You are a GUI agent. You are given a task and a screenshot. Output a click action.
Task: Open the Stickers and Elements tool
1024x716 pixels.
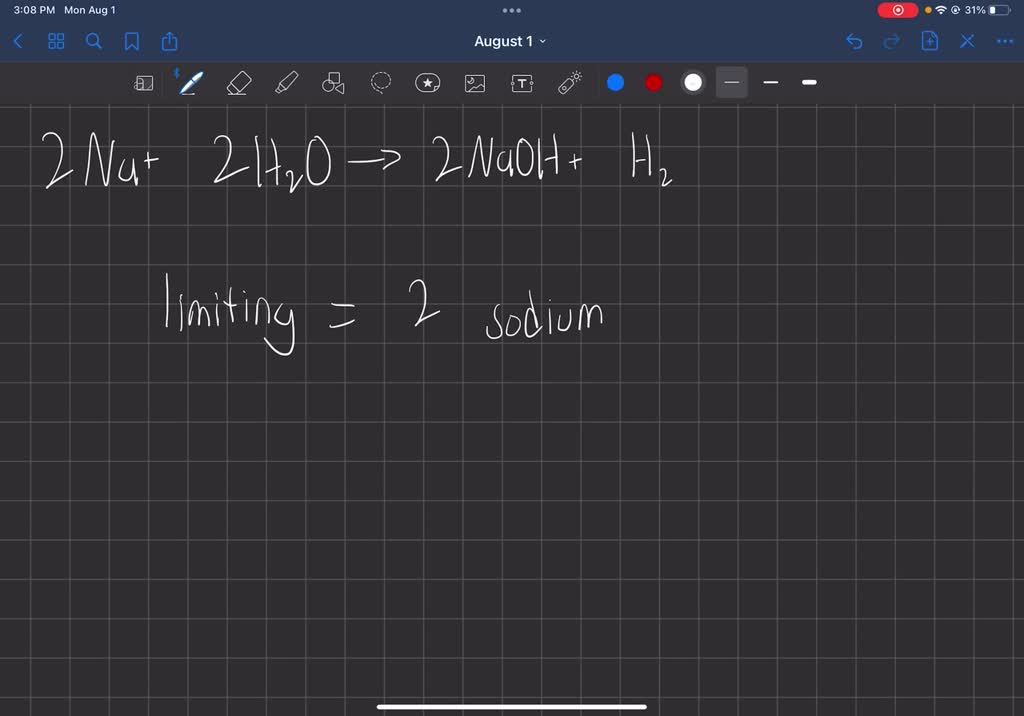[x=427, y=83]
